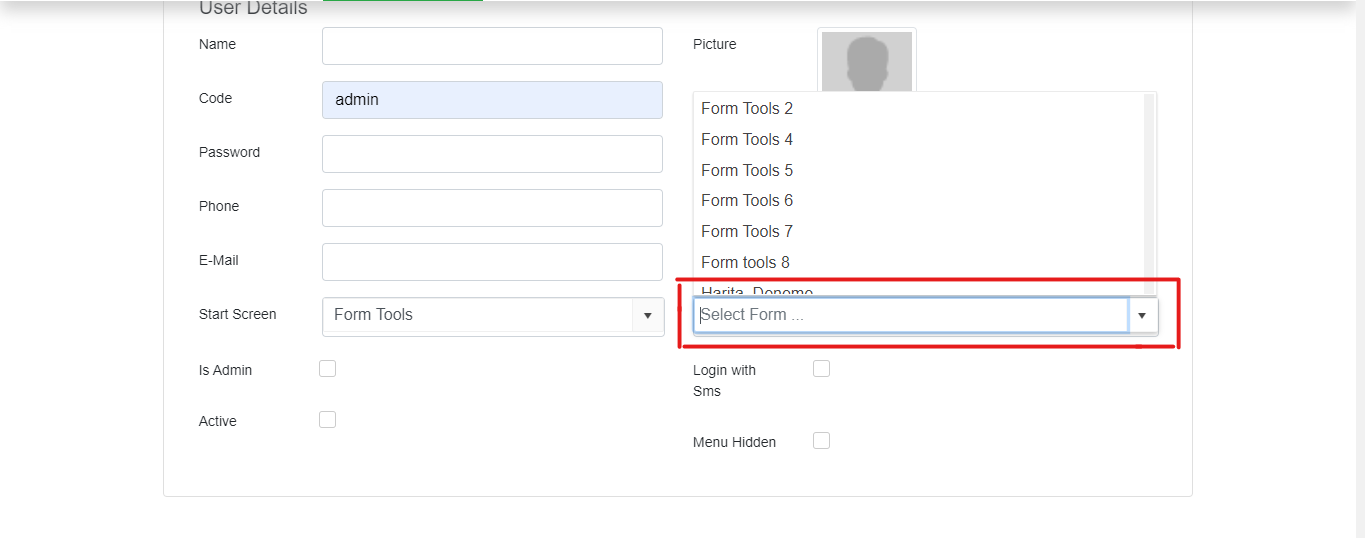Focus the Password input field
1365x538 pixels.
pyautogui.click(x=492, y=154)
